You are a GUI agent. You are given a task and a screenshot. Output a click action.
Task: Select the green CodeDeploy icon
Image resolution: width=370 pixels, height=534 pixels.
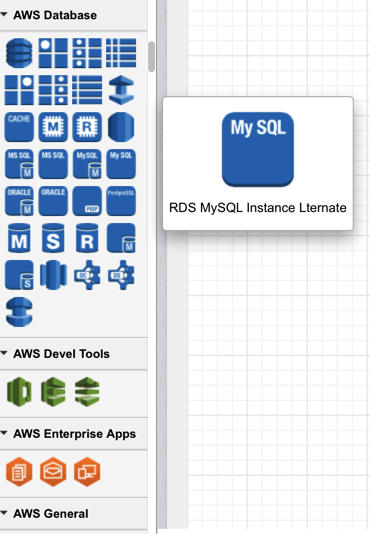point(53,392)
